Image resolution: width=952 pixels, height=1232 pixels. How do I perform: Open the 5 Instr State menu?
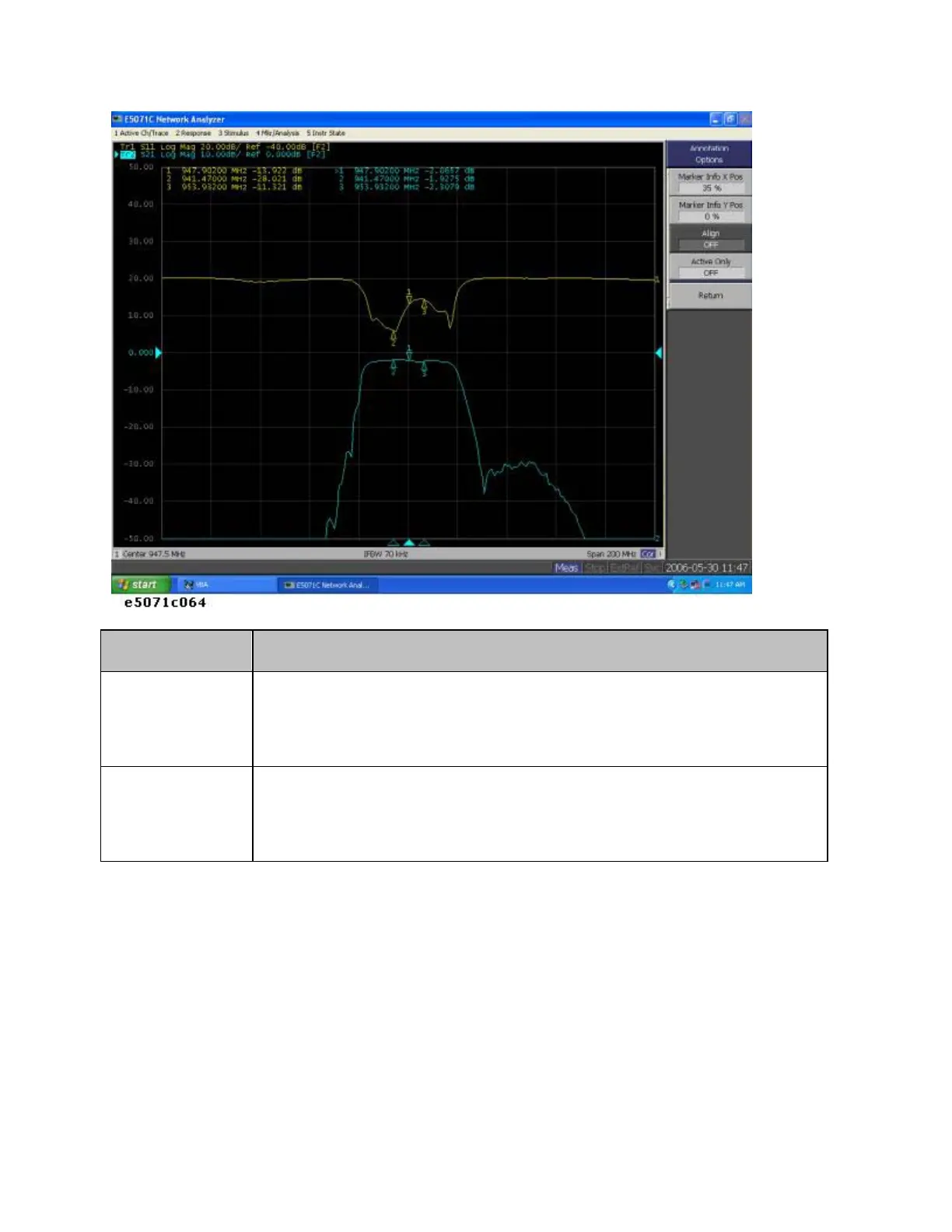(326, 133)
